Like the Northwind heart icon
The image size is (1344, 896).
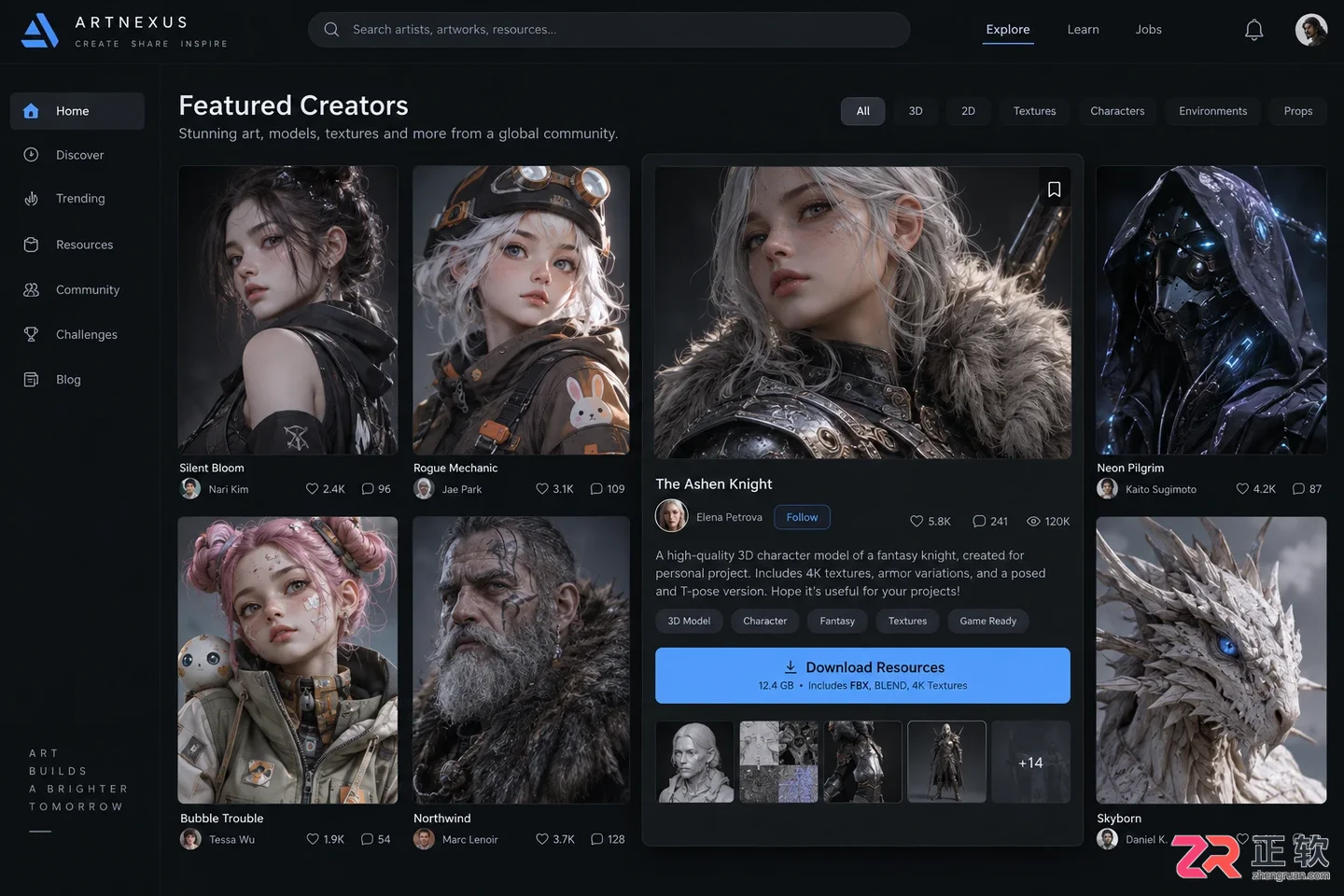[x=542, y=839]
